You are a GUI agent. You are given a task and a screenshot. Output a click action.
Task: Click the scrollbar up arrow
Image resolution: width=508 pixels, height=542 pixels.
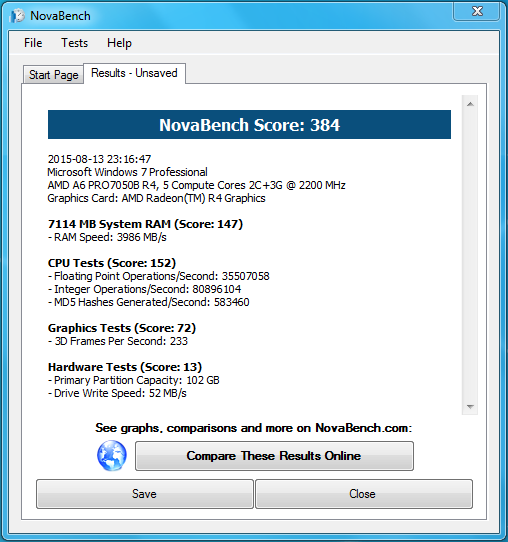[470, 104]
